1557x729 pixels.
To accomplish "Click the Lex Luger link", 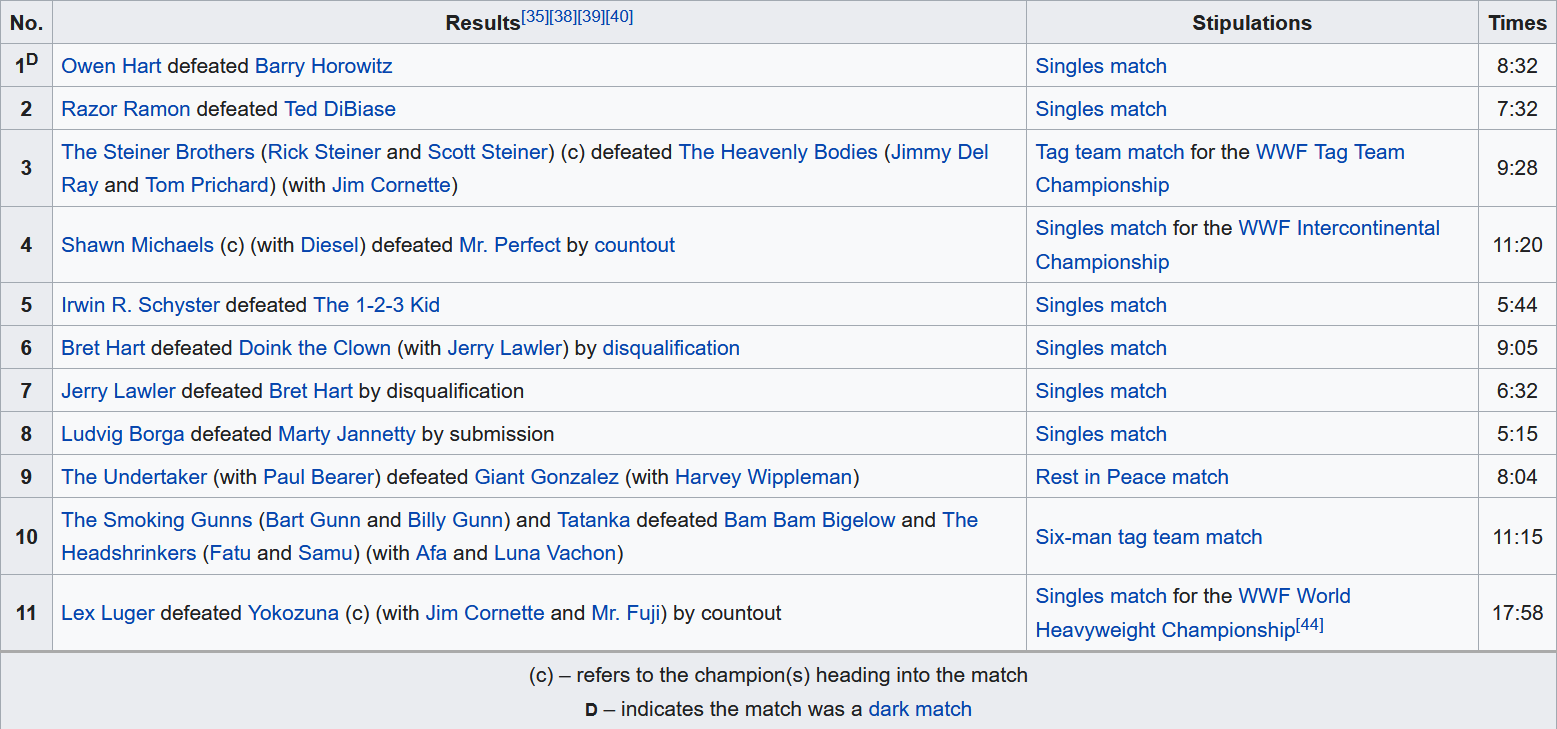I will (x=108, y=613).
